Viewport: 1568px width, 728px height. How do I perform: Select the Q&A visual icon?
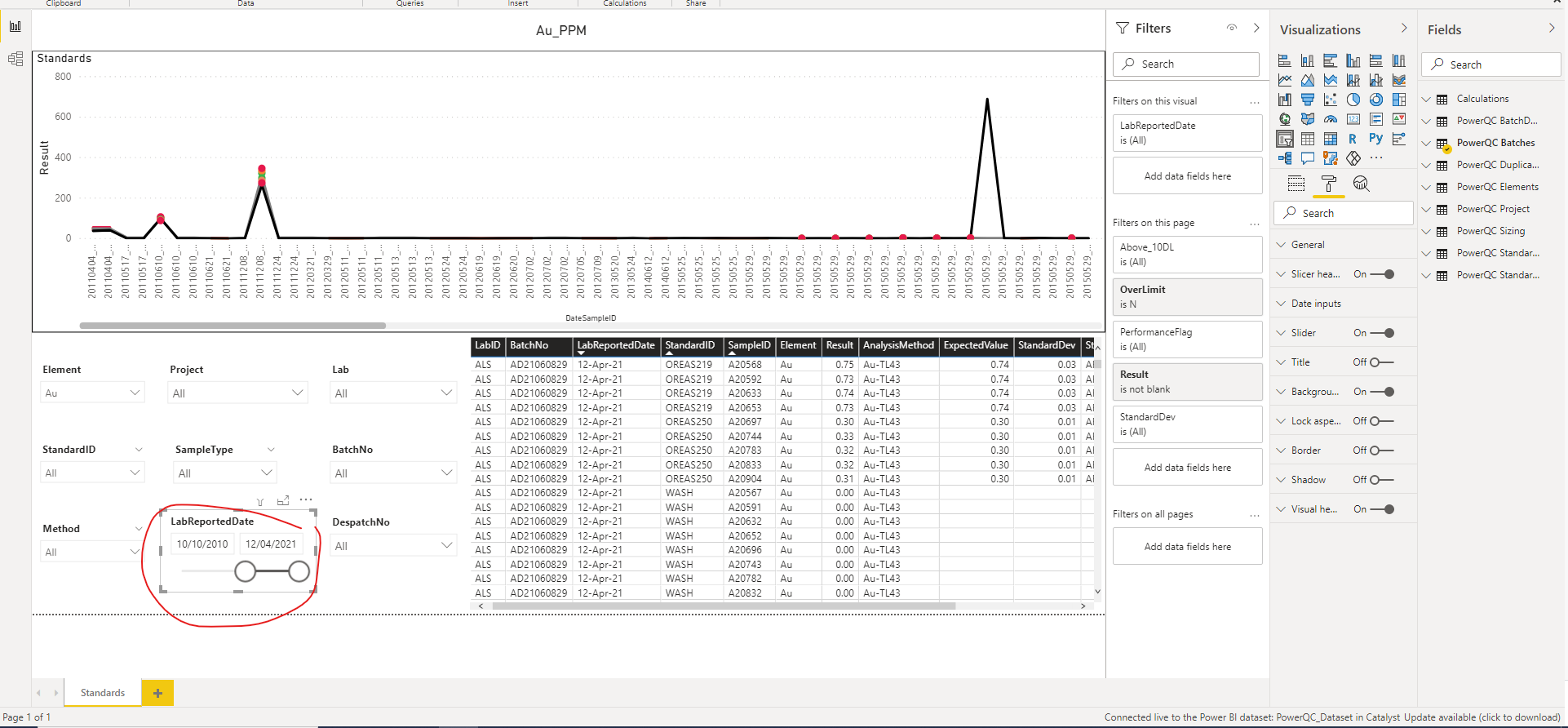click(x=1308, y=158)
